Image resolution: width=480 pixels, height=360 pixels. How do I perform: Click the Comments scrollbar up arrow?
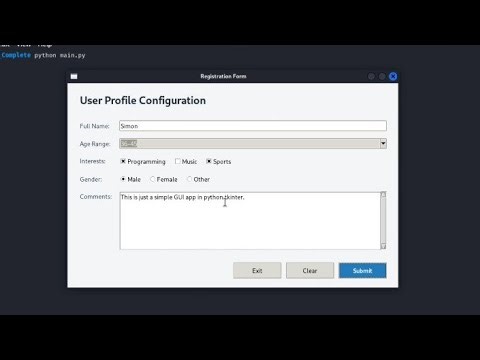click(x=383, y=194)
